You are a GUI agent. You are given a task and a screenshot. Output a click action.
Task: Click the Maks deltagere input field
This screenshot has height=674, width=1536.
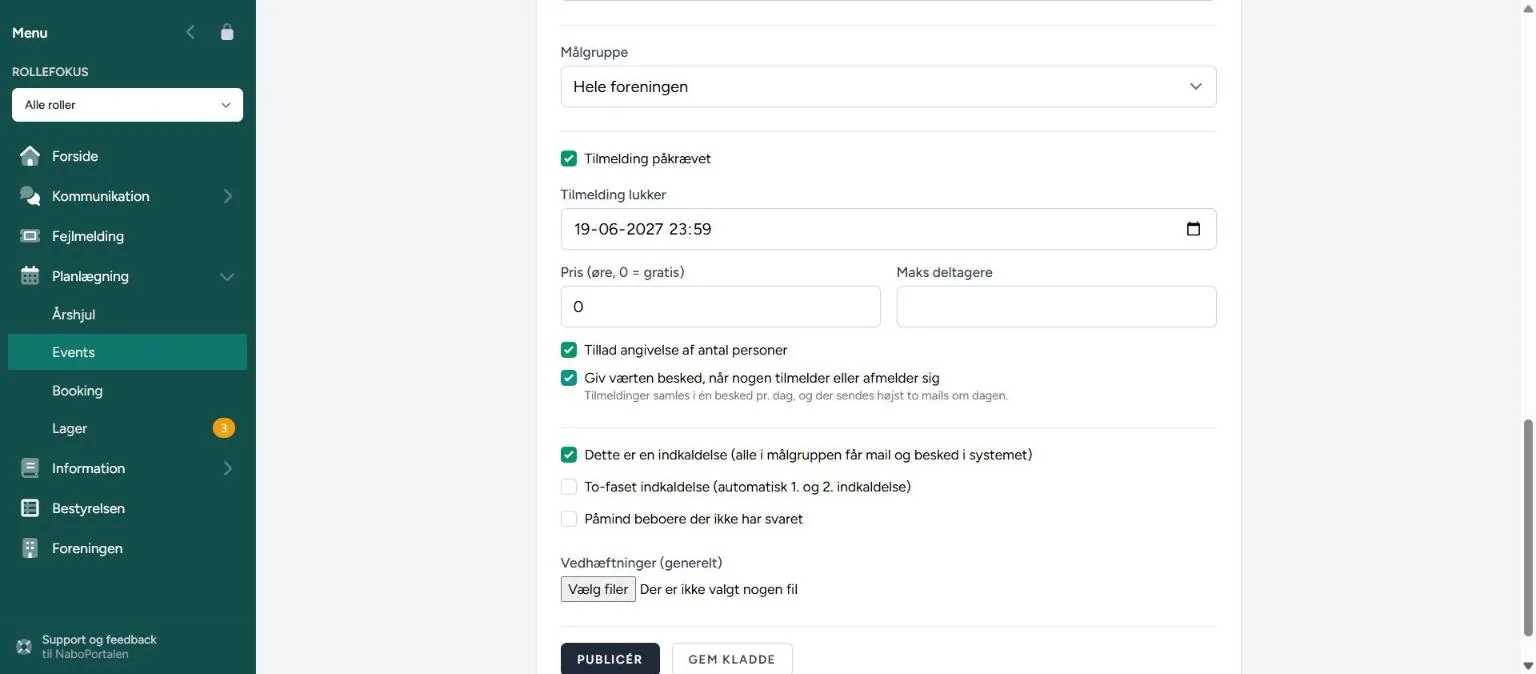click(x=1056, y=307)
